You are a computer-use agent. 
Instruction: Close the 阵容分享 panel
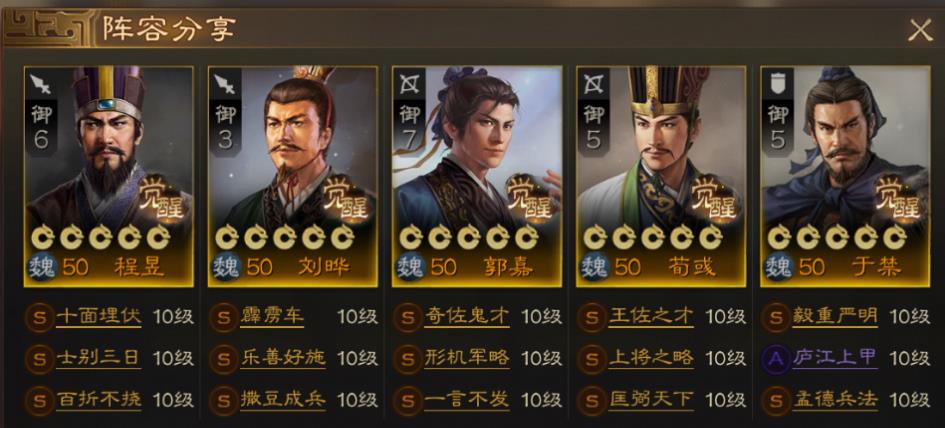coord(920,30)
